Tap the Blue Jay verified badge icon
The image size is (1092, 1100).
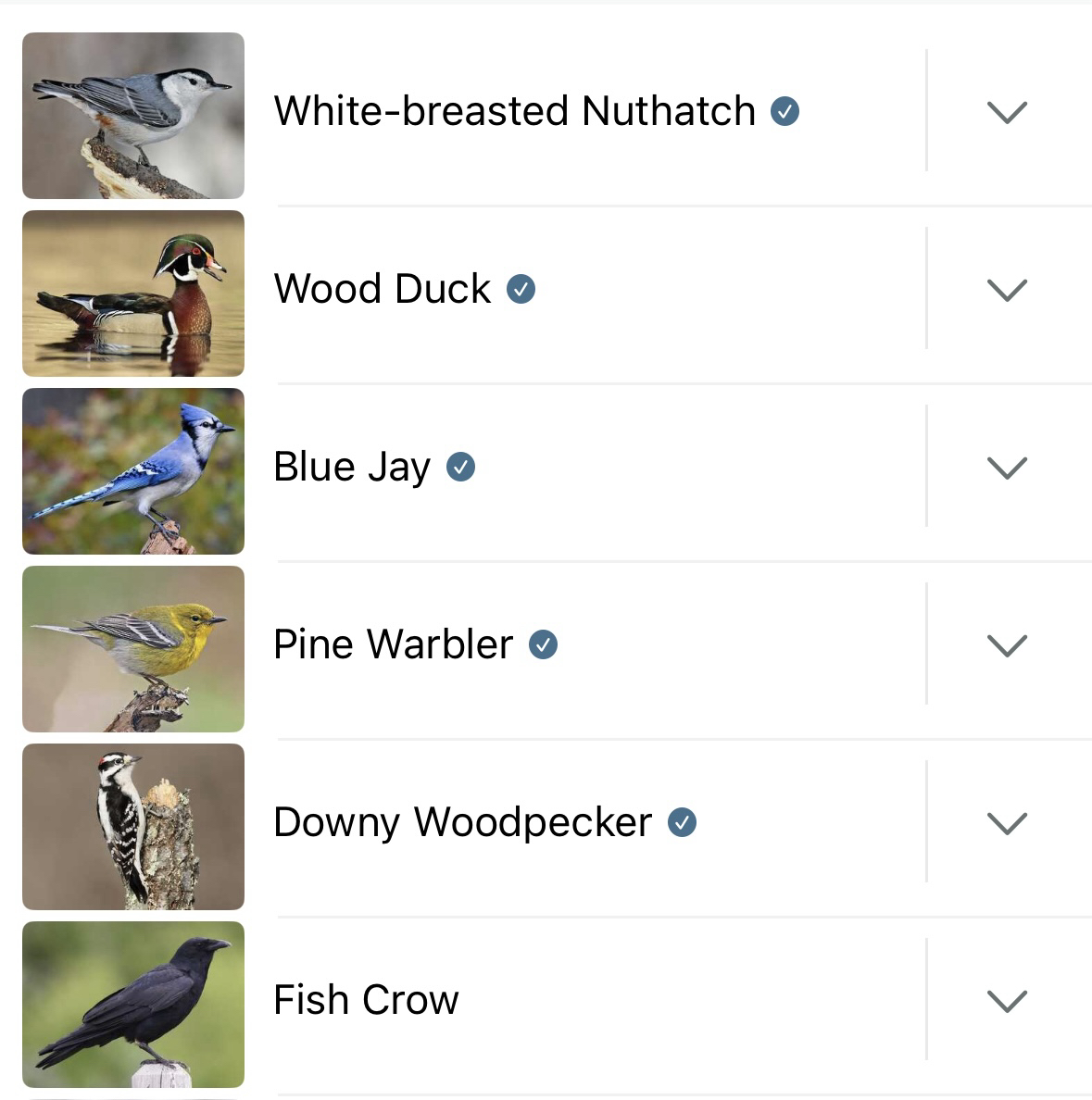pyautogui.click(x=460, y=468)
